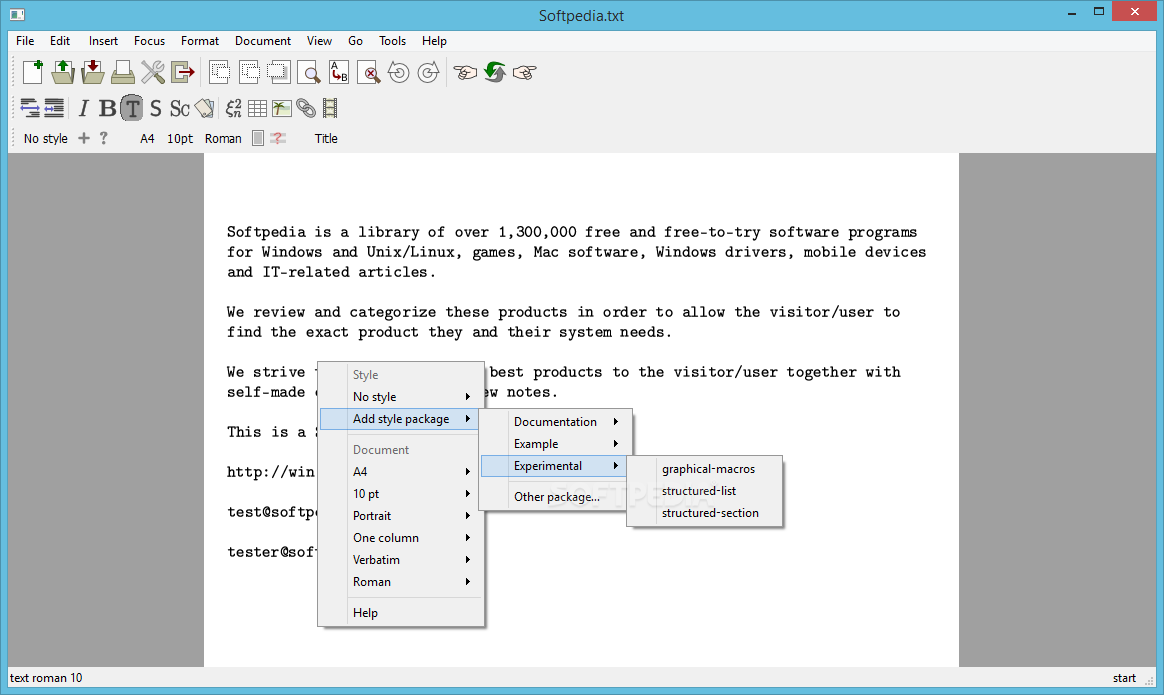Click Help in the popup menu

point(402,613)
